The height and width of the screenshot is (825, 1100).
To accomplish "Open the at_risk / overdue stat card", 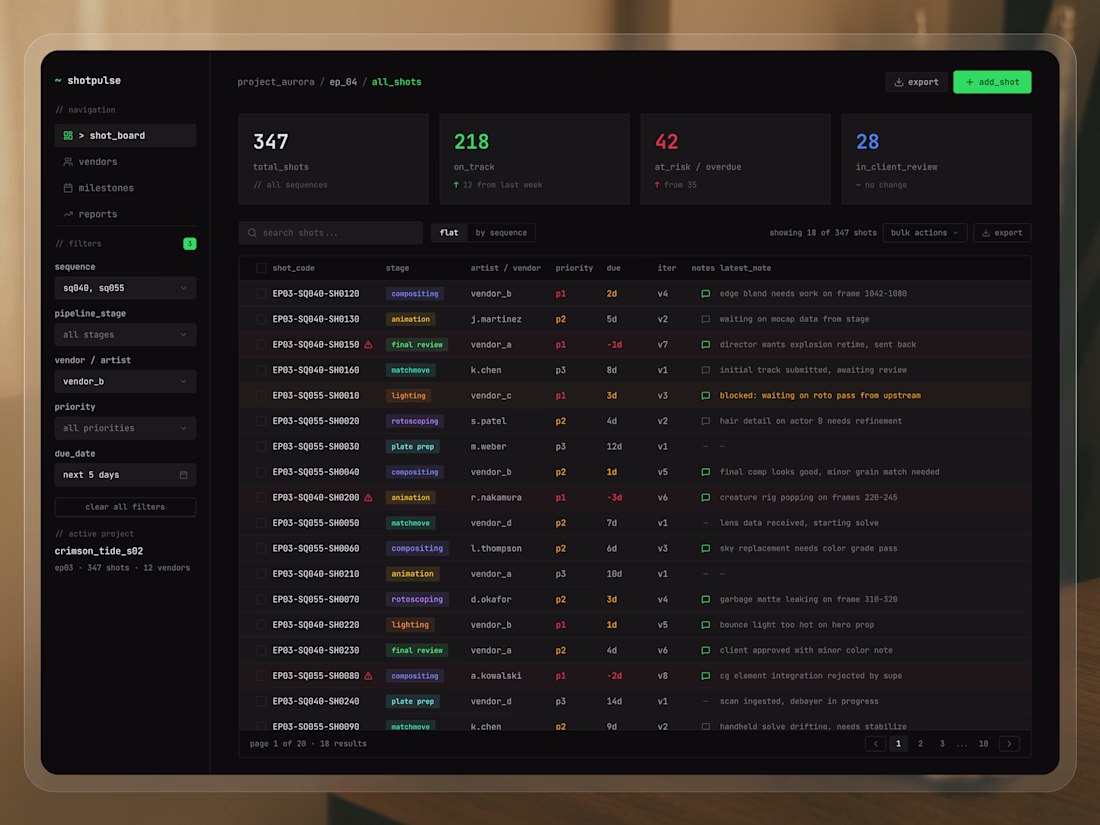I will 735,159.
